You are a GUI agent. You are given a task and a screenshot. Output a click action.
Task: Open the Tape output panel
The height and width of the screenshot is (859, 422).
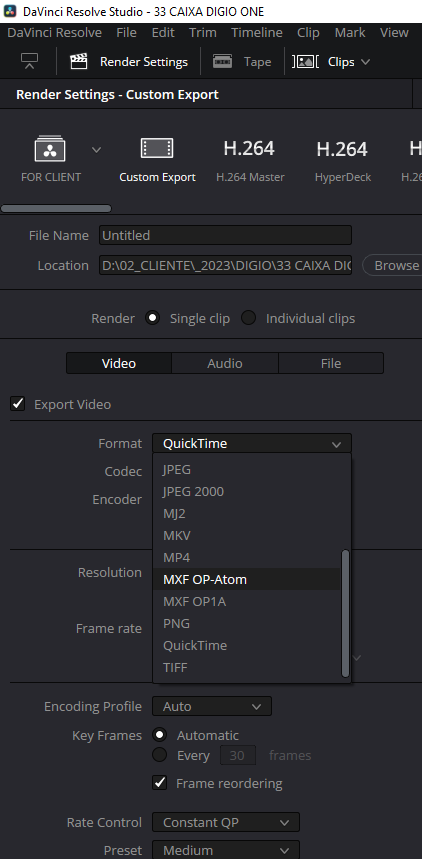point(242,62)
